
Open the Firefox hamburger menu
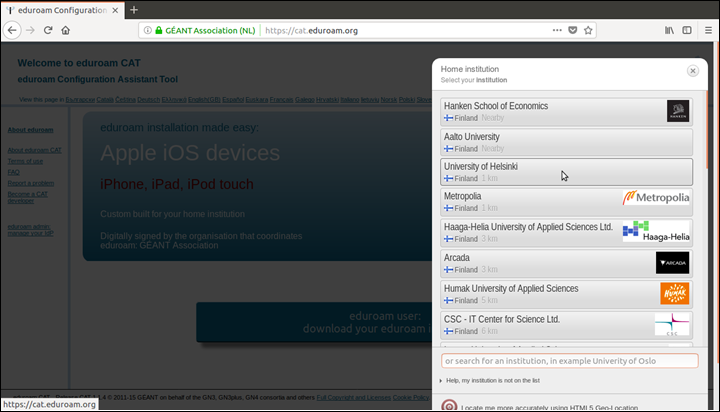tap(708, 30)
